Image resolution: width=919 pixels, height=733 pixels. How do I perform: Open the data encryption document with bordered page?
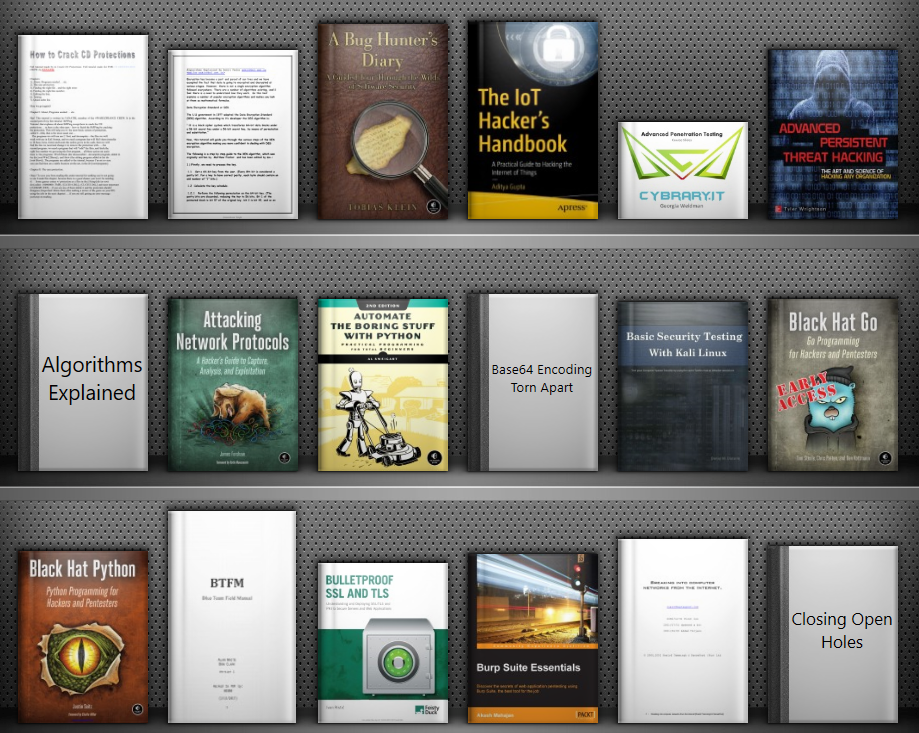233,134
